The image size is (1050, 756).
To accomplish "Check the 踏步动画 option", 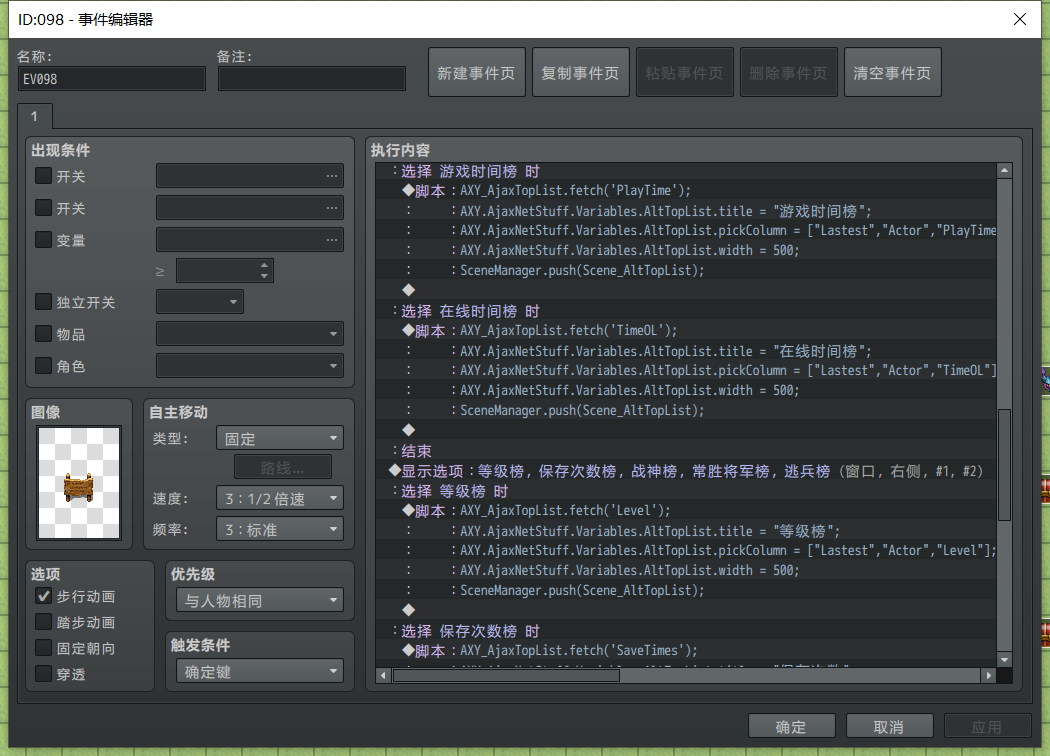I will (x=44, y=622).
